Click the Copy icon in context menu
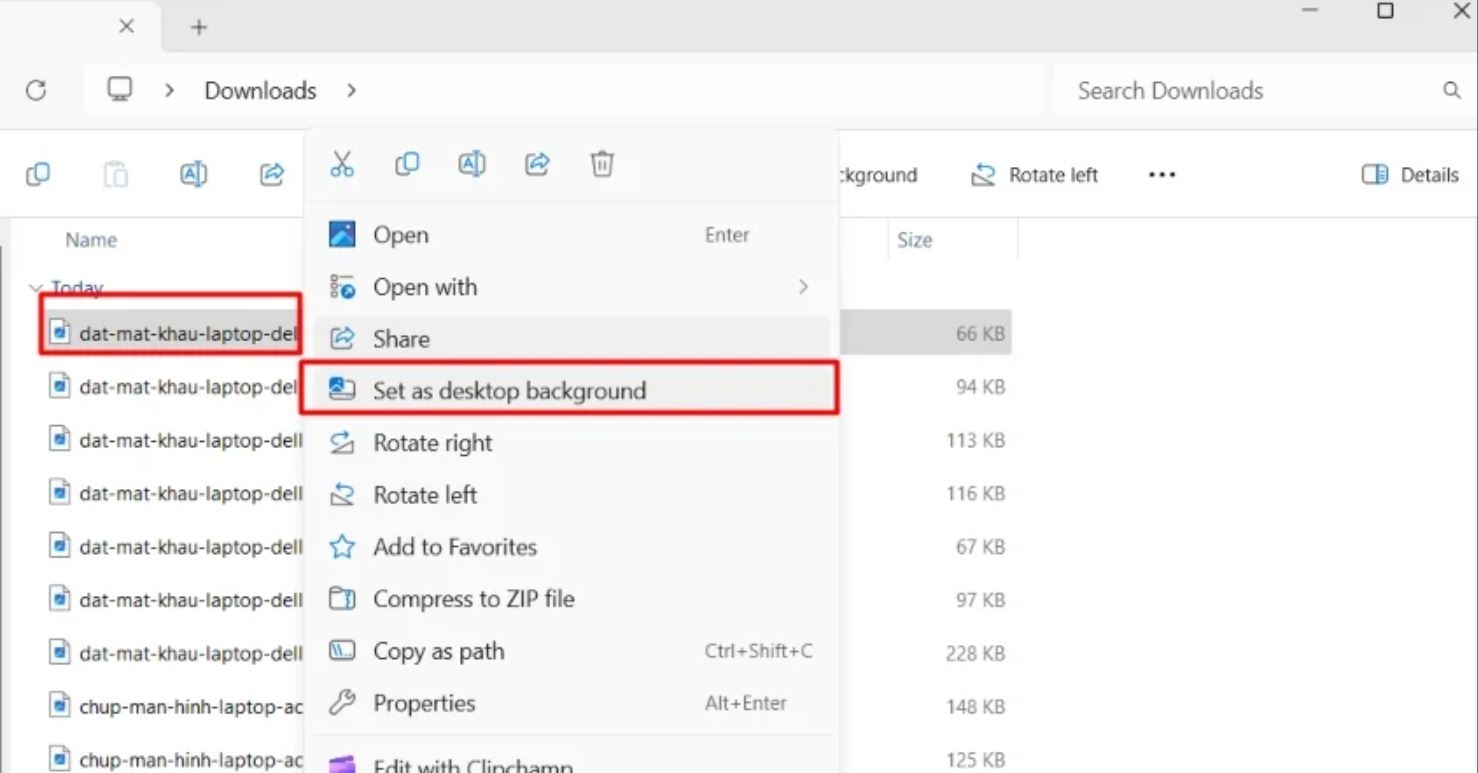The height and width of the screenshot is (773, 1478). (407, 164)
